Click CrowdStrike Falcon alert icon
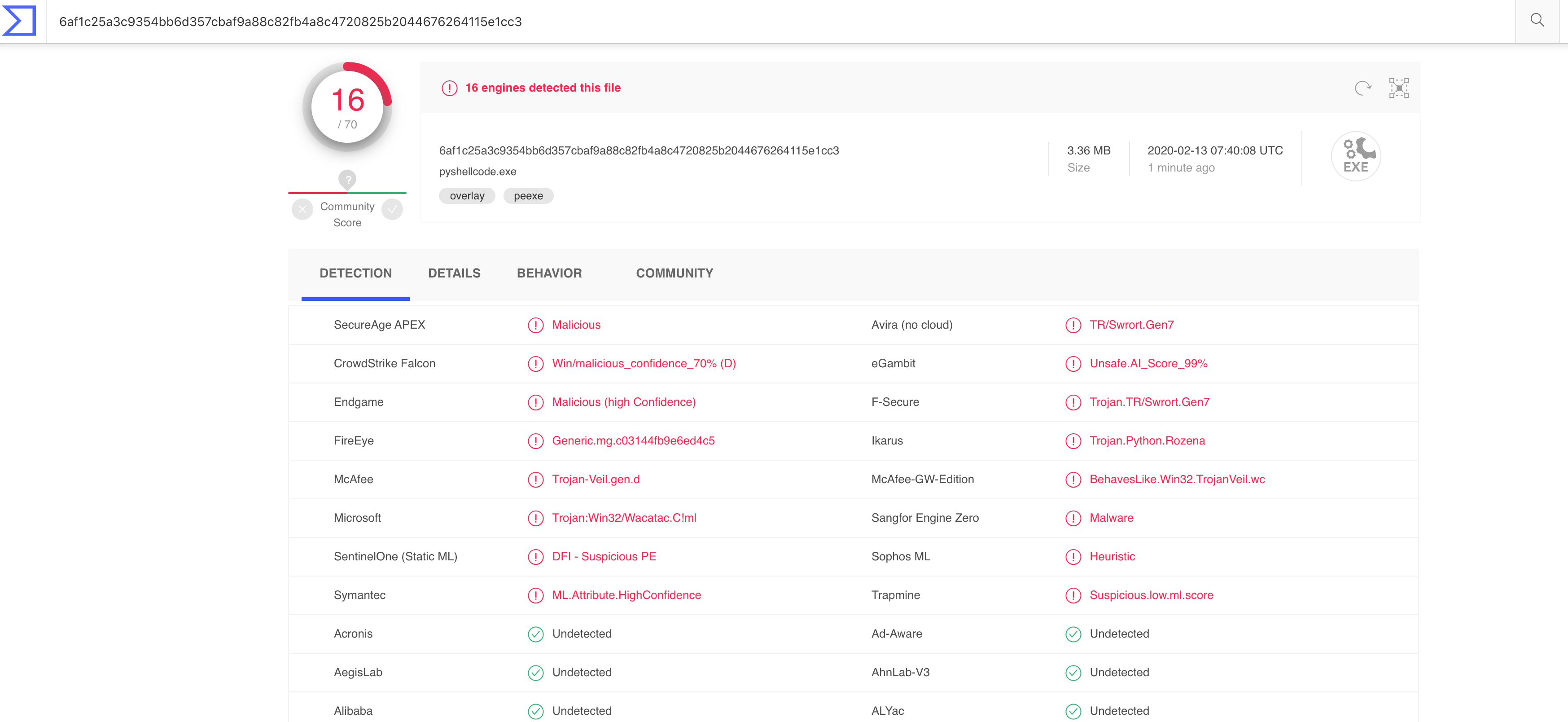The image size is (1568, 722). [536, 364]
